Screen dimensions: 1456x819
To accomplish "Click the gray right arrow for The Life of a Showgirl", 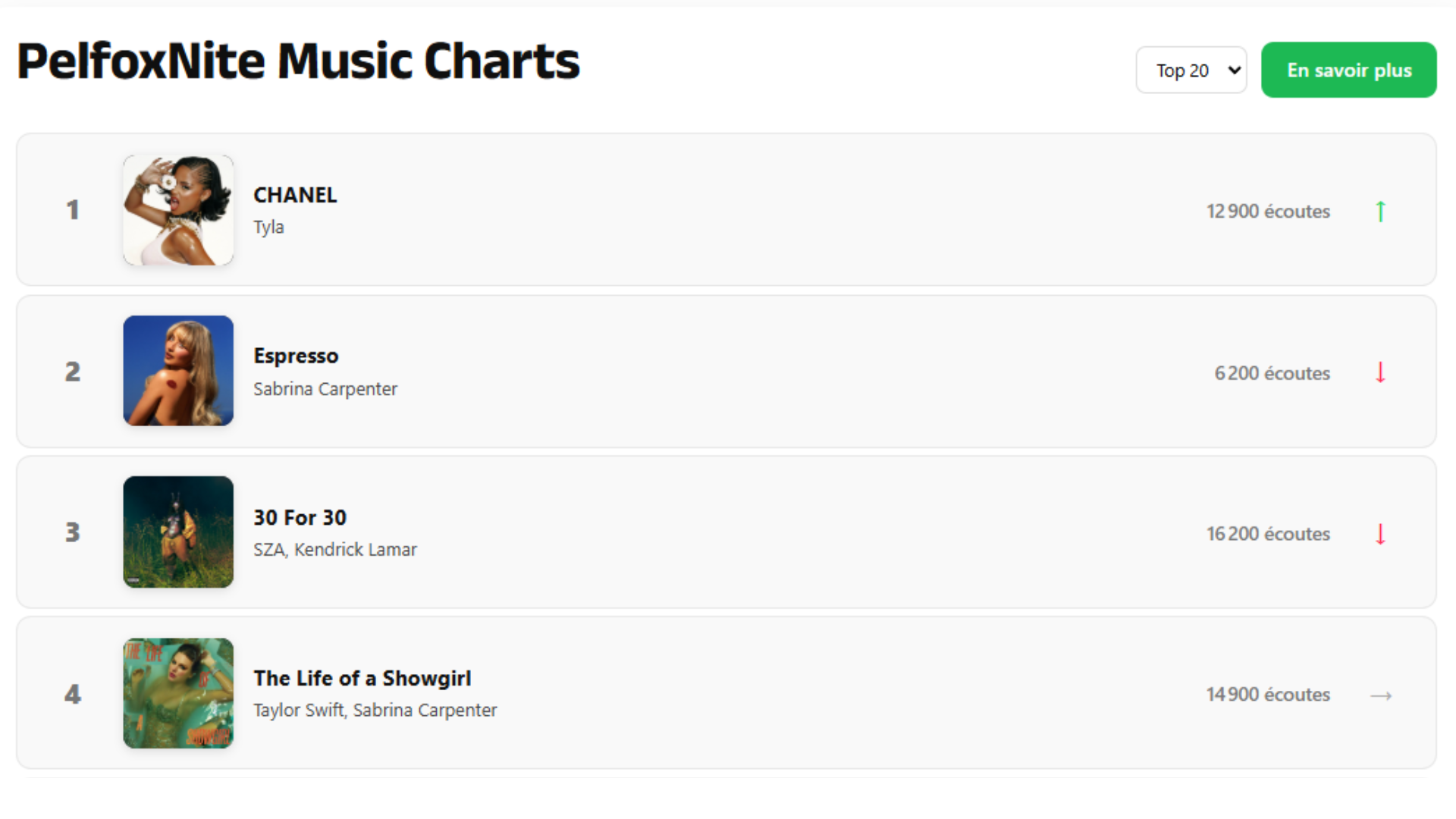I will [1382, 695].
